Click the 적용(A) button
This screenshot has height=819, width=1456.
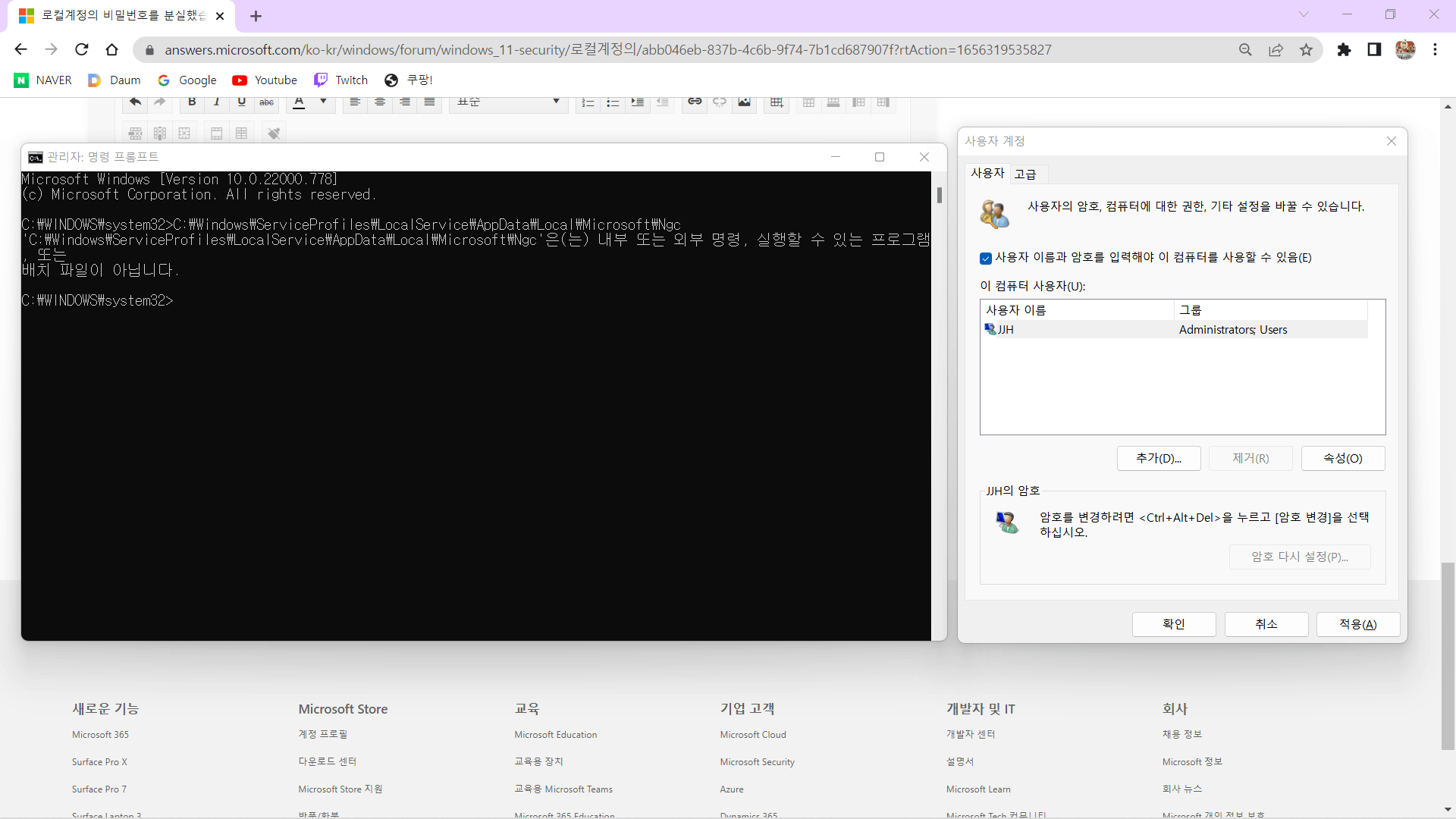[1358, 624]
